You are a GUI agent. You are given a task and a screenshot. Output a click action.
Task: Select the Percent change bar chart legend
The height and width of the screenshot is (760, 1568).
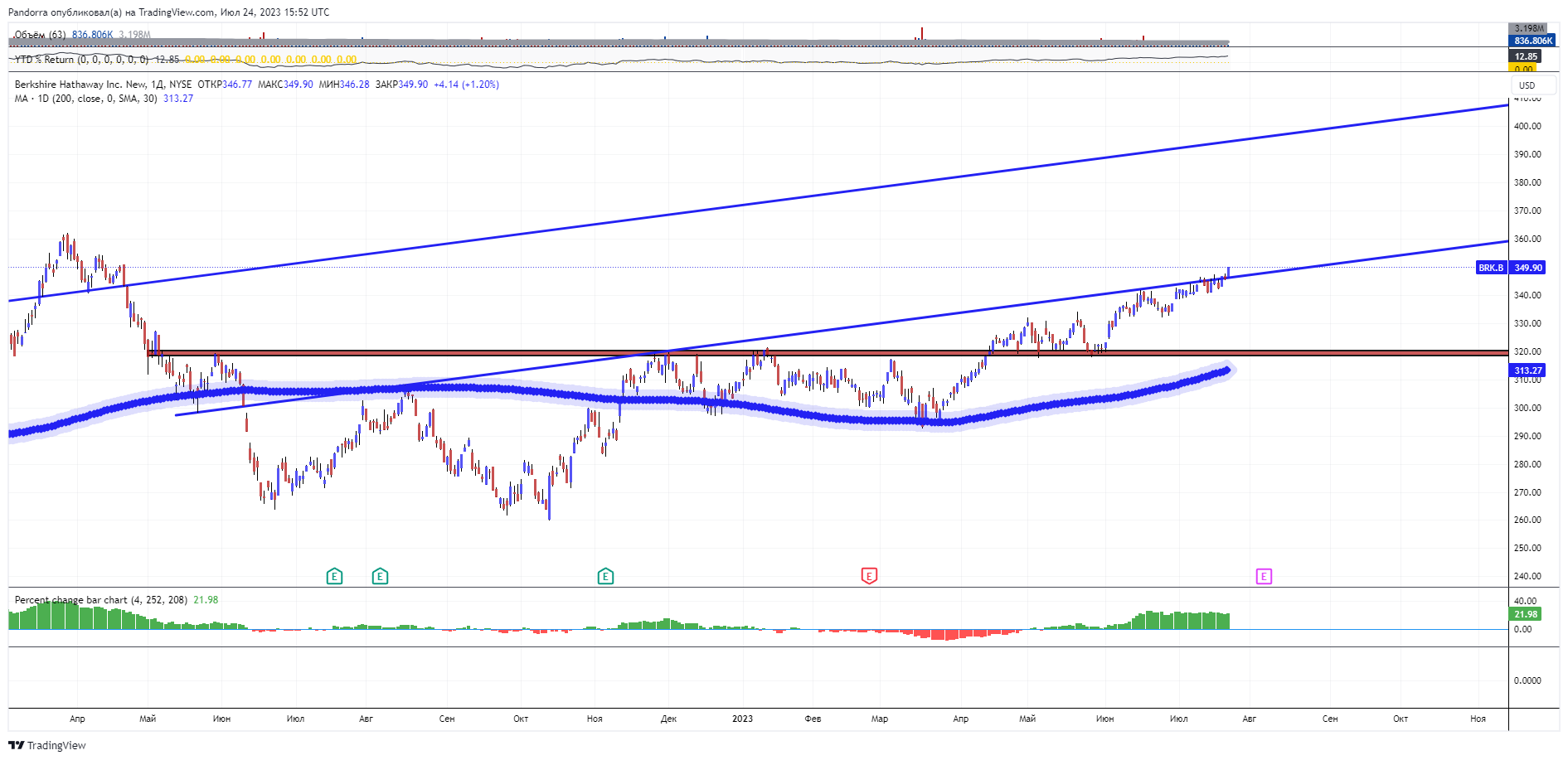click(x=100, y=600)
